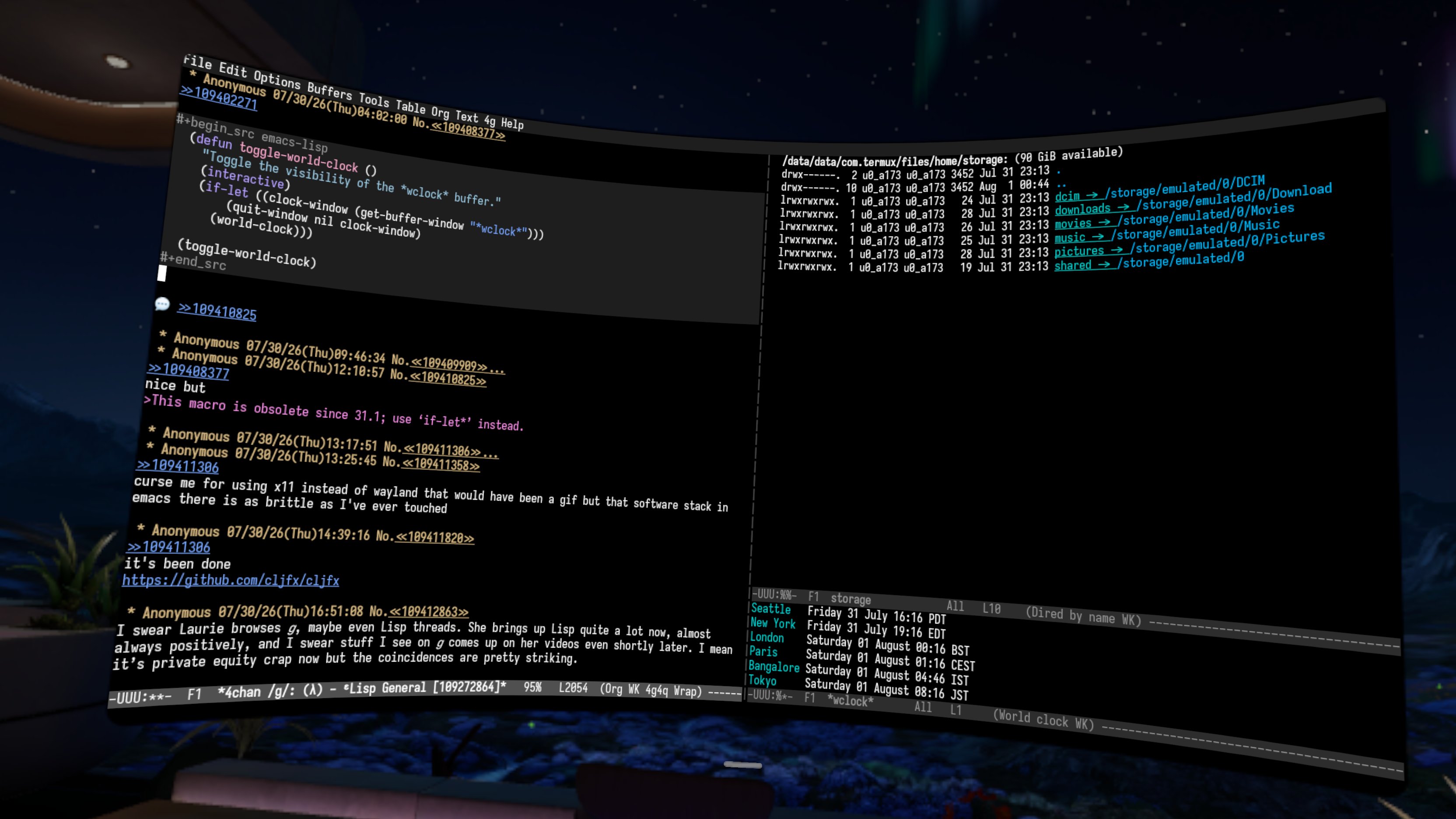1456x819 pixels.
Task: Click the speech bubble icon beside >>109410825
Action: click(x=161, y=304)
